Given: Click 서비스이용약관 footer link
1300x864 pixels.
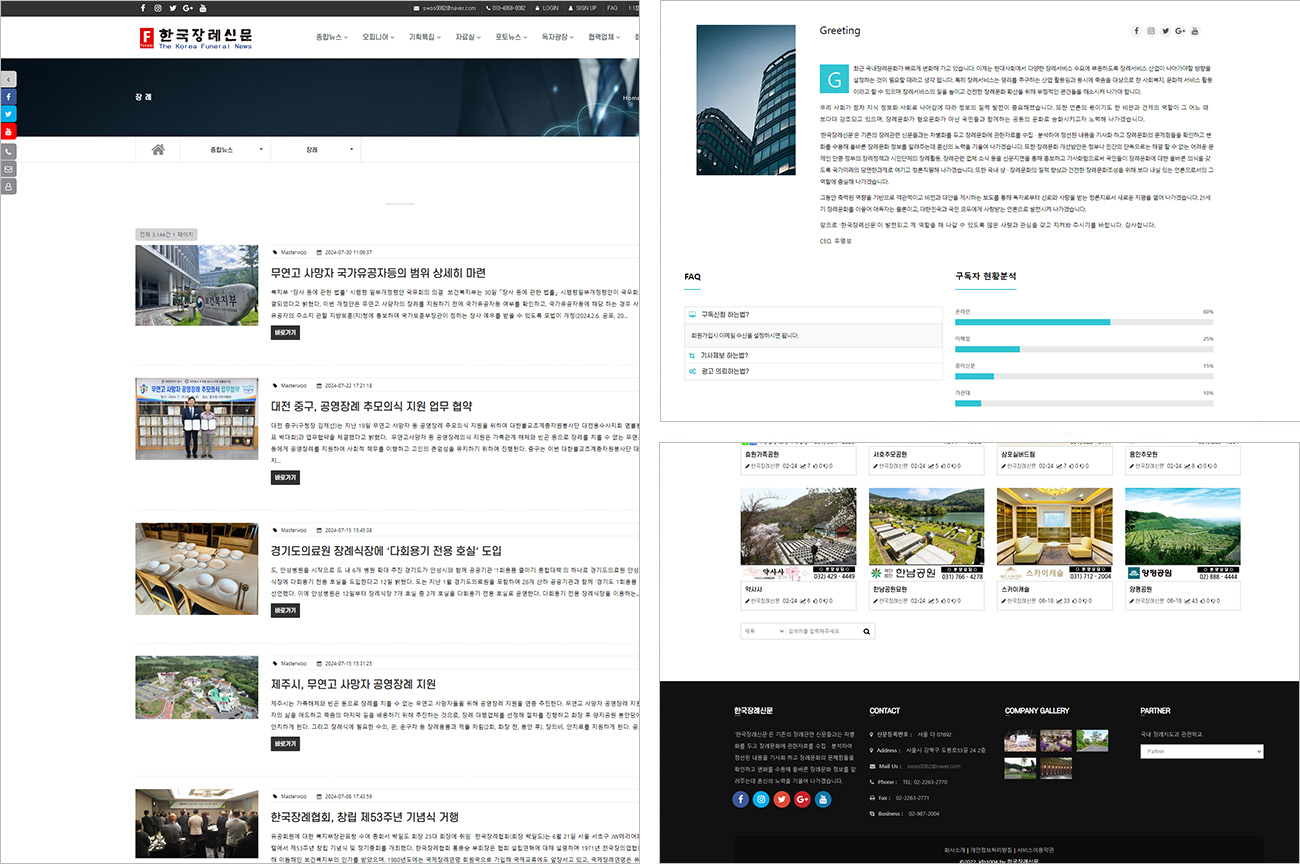Looking at the screenshot, I should pyautogui.click(x=1035, y=850).
